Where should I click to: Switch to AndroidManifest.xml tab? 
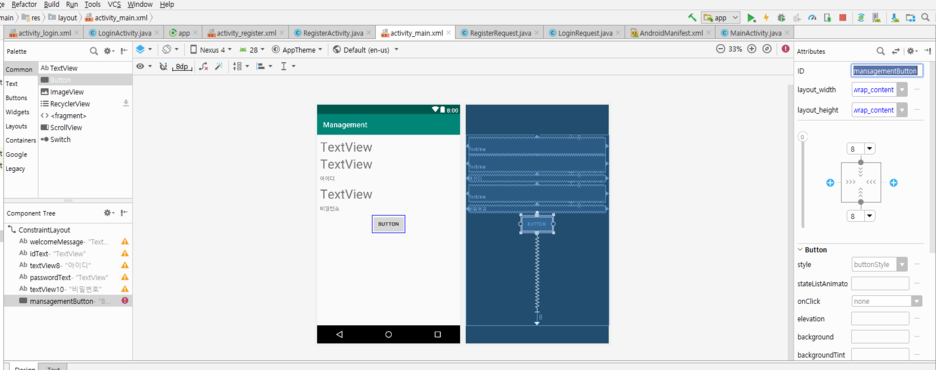(x=671, y=33)
